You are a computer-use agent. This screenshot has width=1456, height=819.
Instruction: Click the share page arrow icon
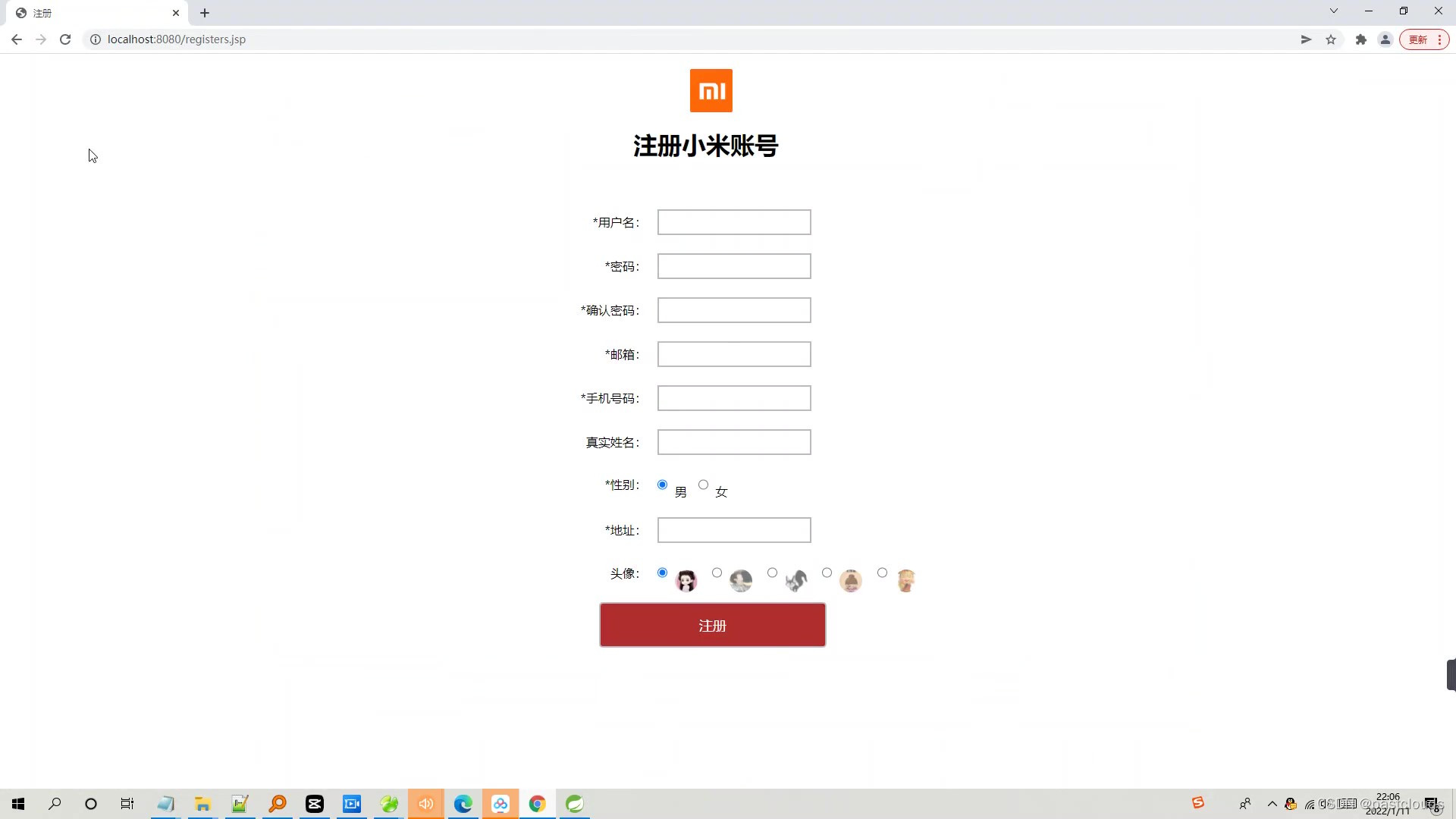click(x=1306, y=39)
